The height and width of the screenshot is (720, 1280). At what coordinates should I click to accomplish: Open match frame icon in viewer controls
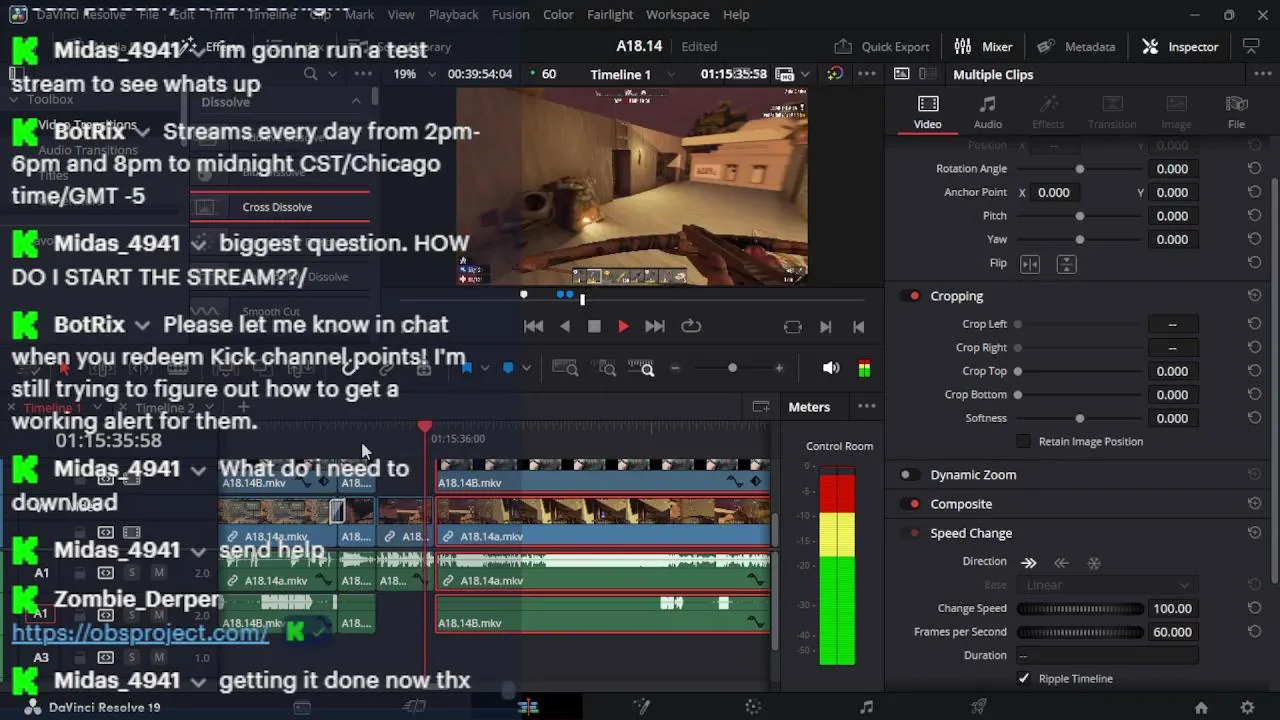(x=793, y=326)
